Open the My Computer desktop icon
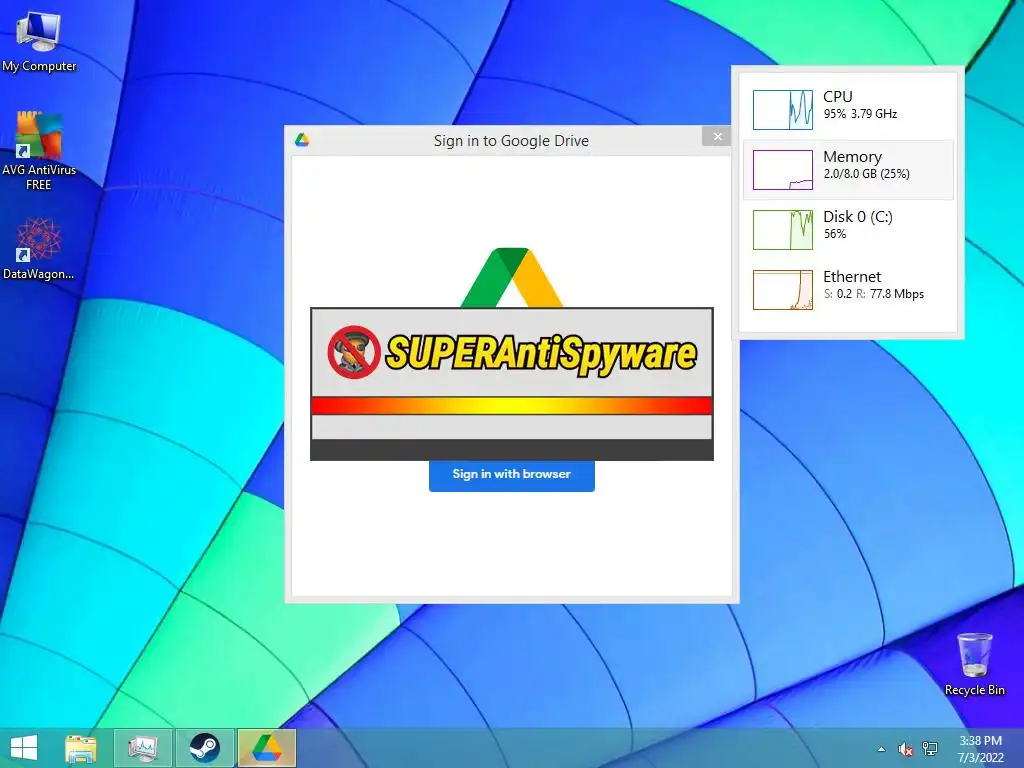 [39, 40]
